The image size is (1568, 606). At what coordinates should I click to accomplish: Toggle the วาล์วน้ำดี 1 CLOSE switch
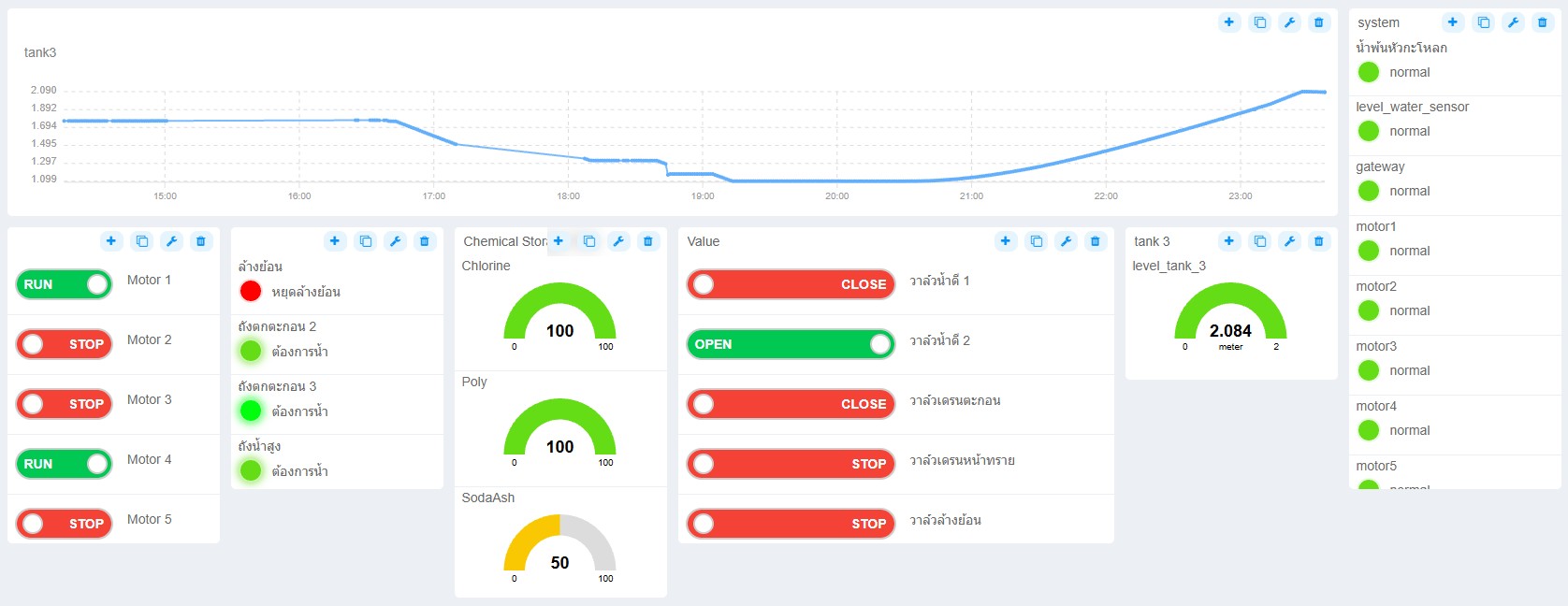(x=791, y=284)
